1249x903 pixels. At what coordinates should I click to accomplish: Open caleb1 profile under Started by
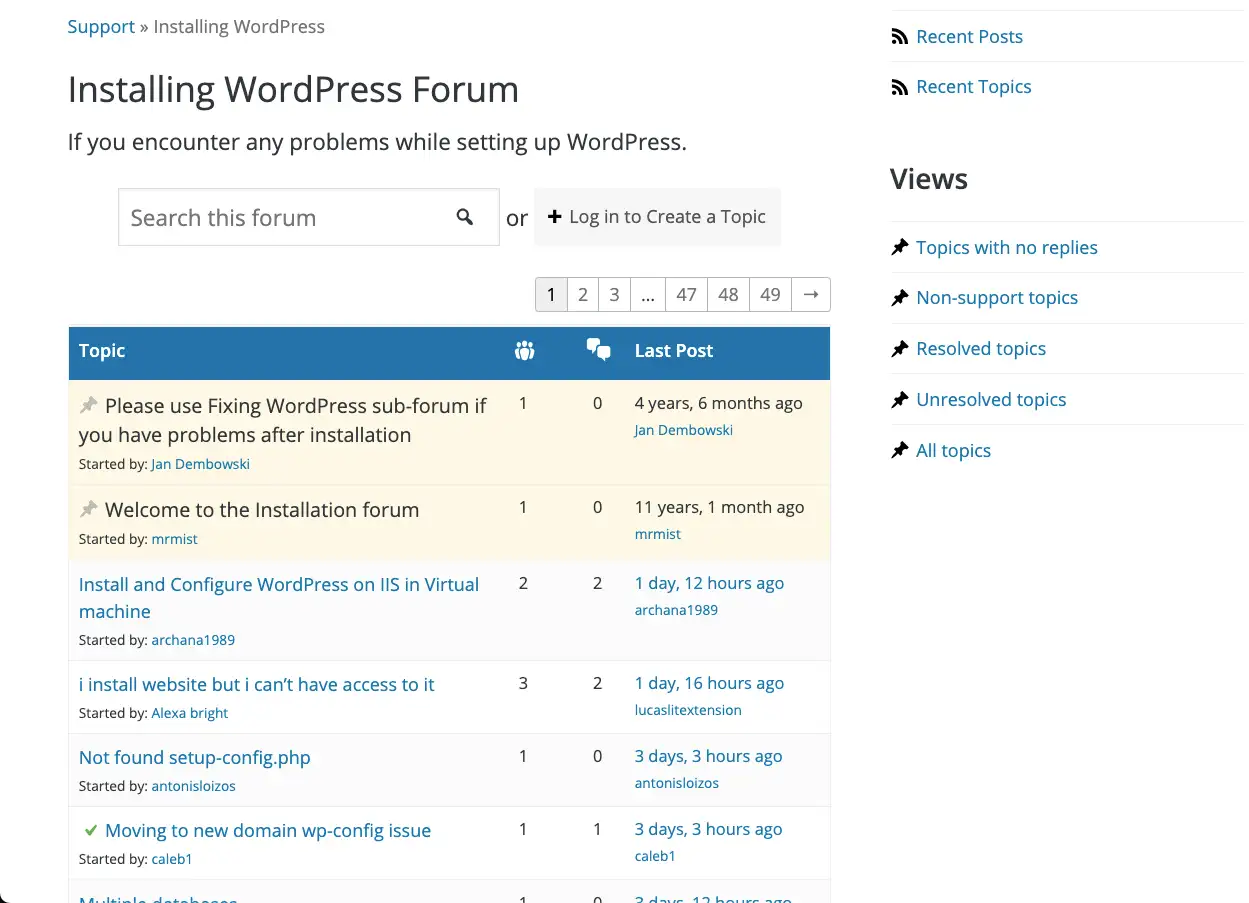point(172,859)
